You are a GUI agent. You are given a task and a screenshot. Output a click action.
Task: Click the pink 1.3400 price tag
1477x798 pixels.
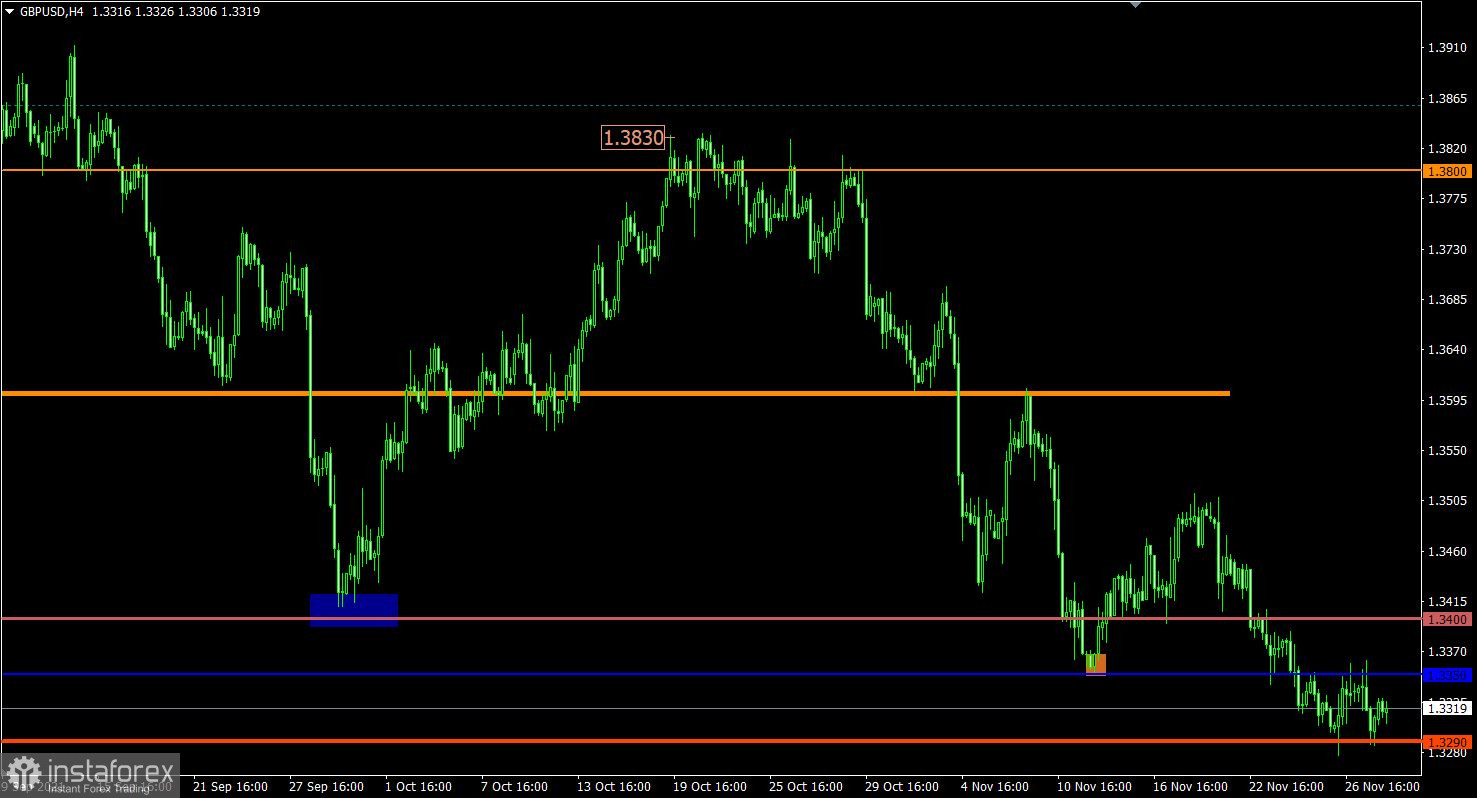click(1447, 620)
